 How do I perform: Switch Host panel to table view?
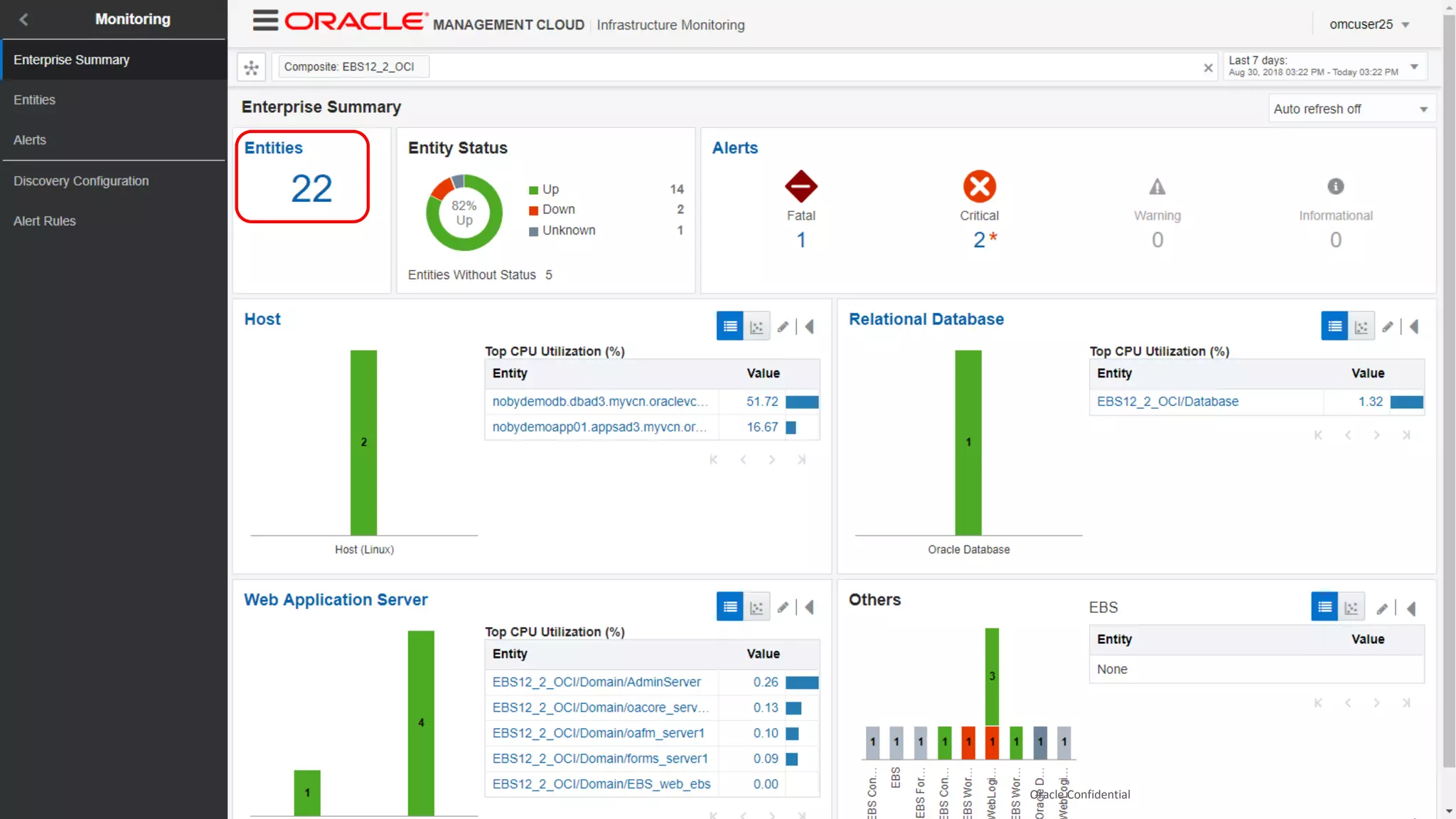(729, 326)
